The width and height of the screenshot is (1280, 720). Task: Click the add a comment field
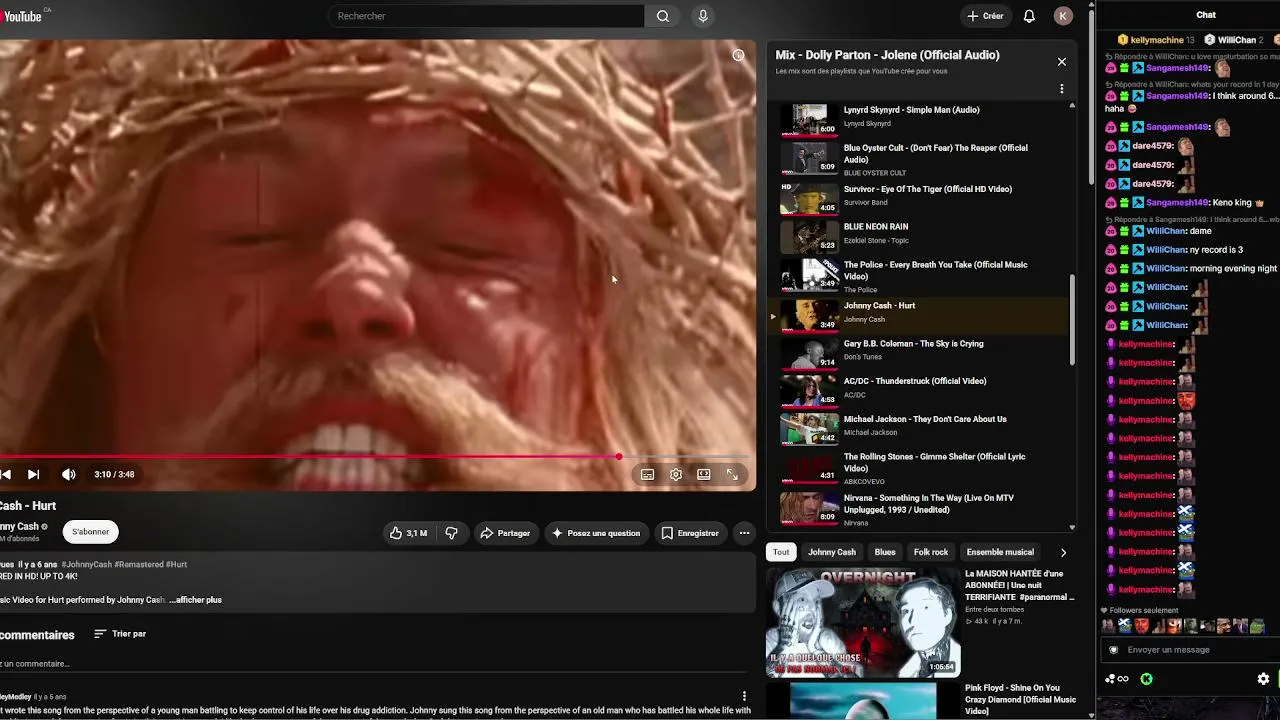pos(375,664)
